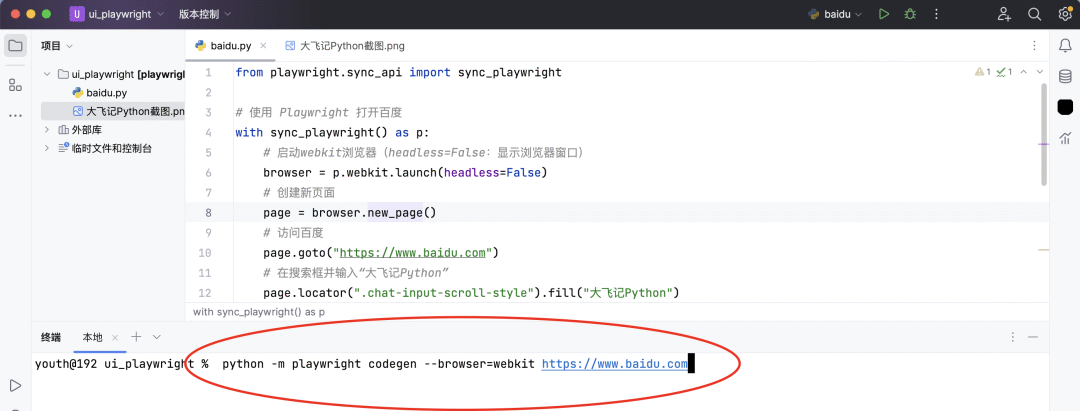The height and width of the screenshot is (411, 1080).
Task: Hide the terminal panel
Action: click(1032, 337)
